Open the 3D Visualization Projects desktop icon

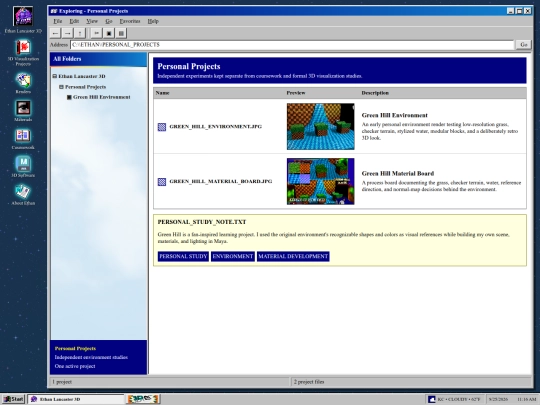(23, 52)
